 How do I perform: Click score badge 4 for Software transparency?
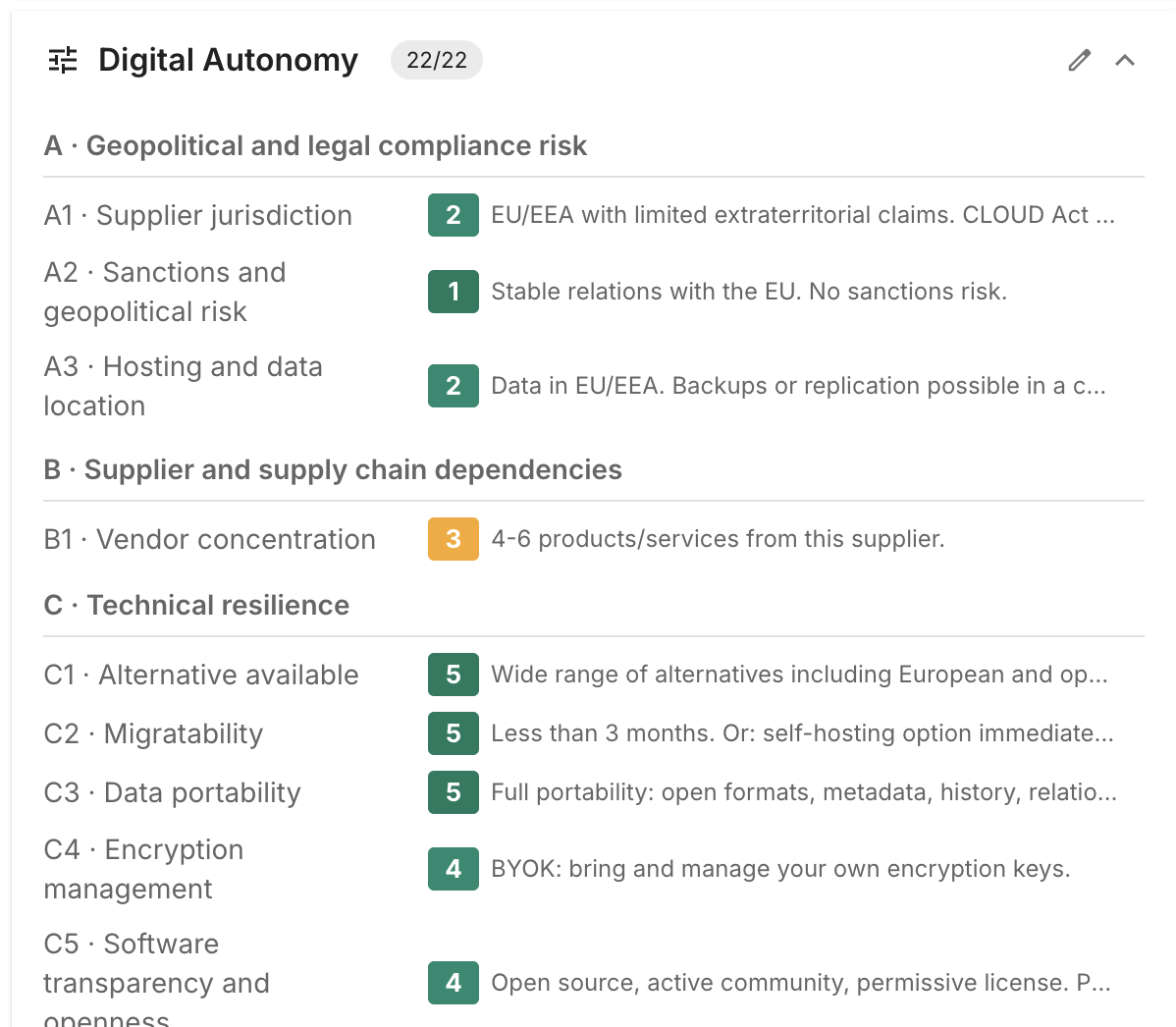[x=453, y=983]
